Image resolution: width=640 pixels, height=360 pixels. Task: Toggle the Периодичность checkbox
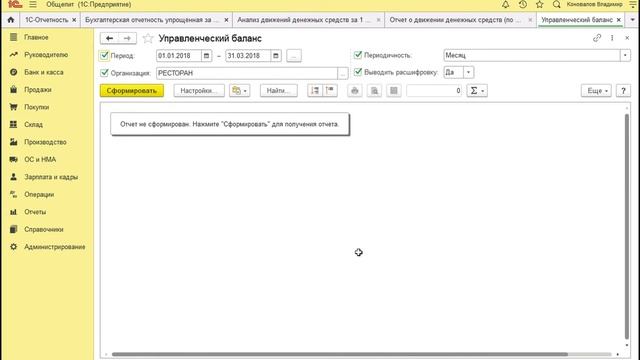pyautogui.click(x=358, y=55)
